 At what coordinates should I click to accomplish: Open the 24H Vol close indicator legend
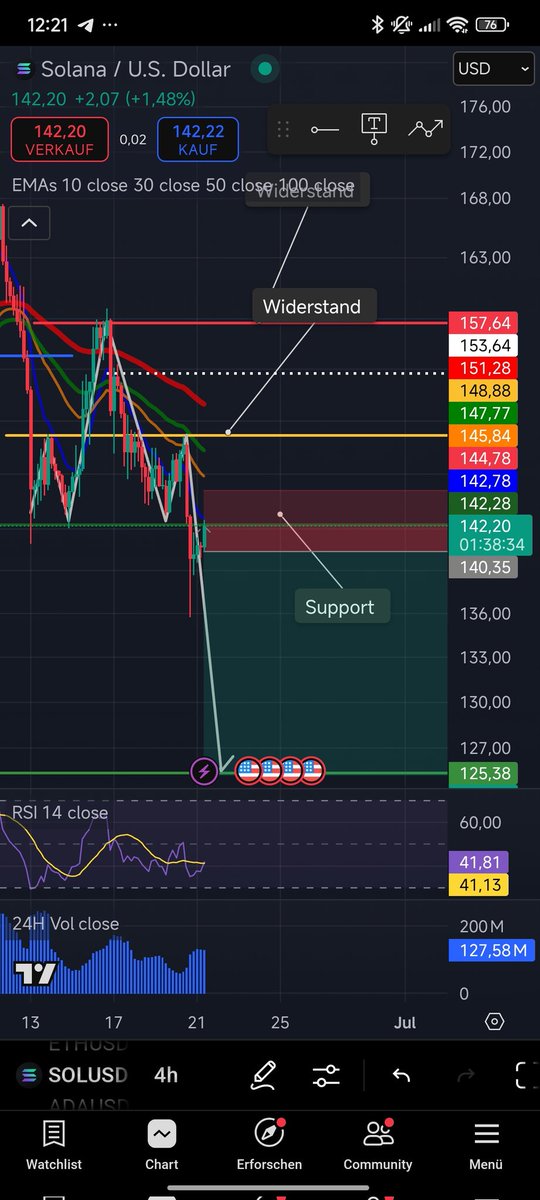[66, 924]
